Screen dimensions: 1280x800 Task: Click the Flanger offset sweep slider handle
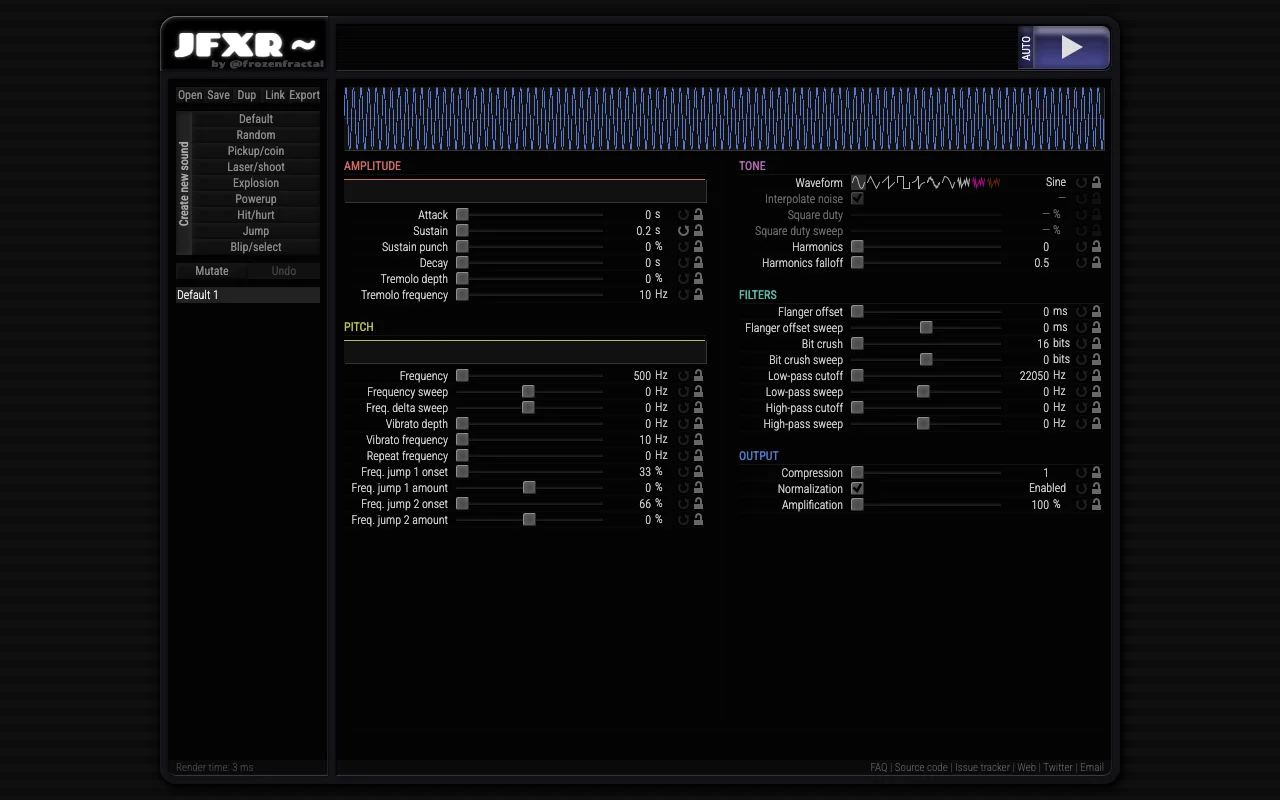pos(926,328)
